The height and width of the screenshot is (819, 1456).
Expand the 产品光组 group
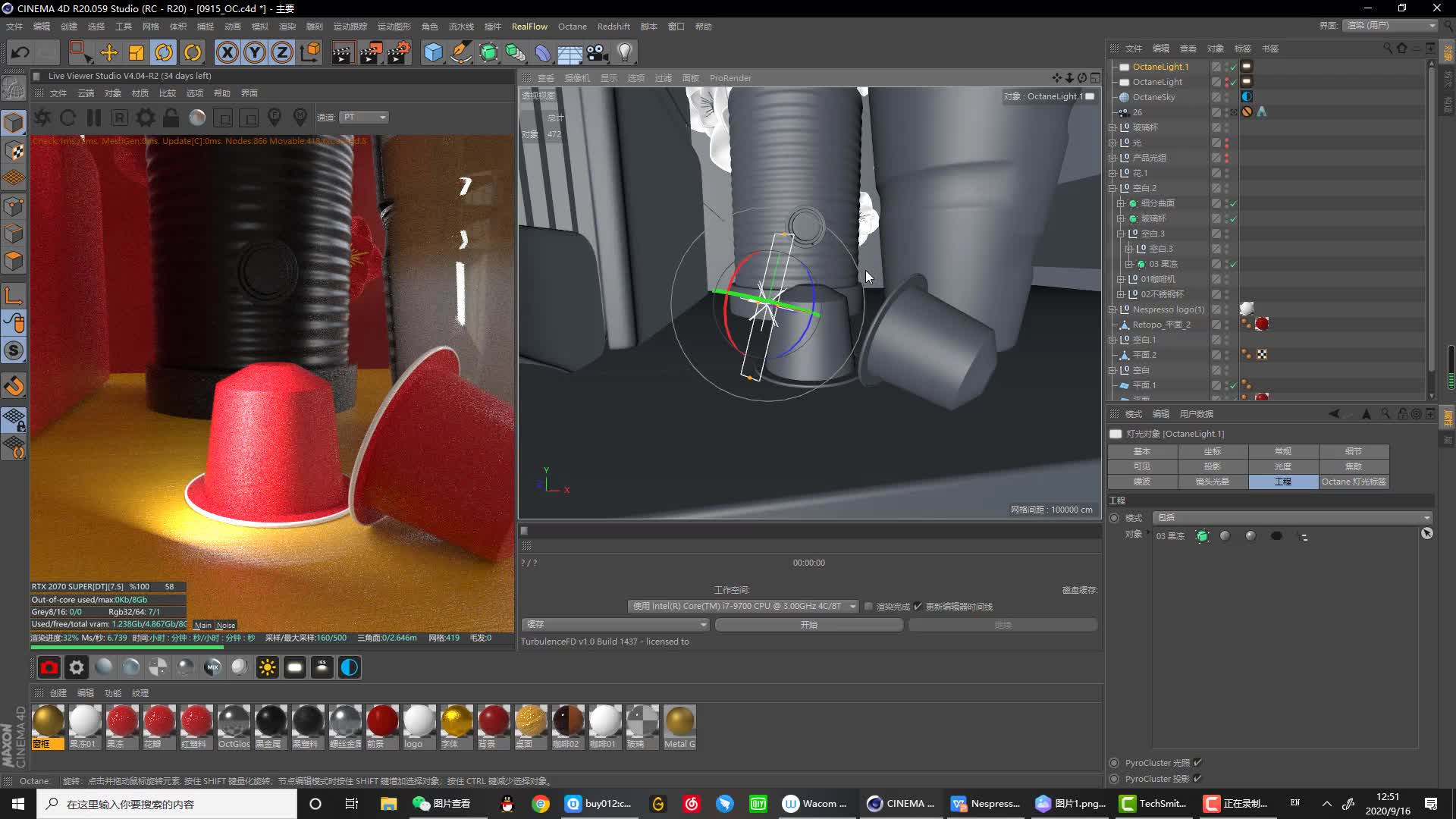click(1112, 158)
